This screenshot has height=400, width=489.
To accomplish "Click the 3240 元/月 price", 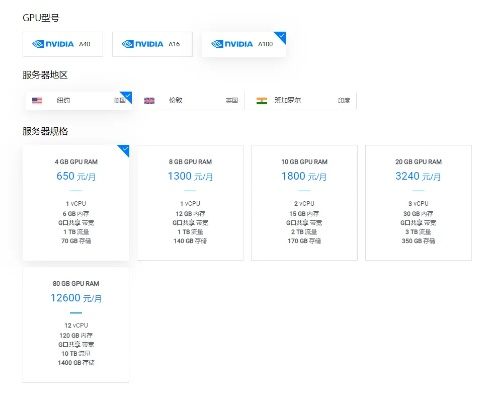I will 418,176.
